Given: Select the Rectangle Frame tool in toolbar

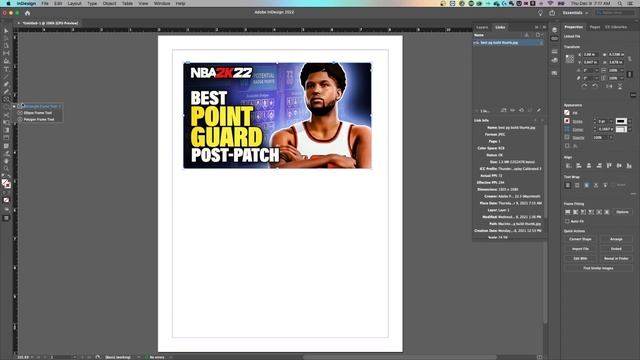Looking at the screenshot, I should click(6, 99).
